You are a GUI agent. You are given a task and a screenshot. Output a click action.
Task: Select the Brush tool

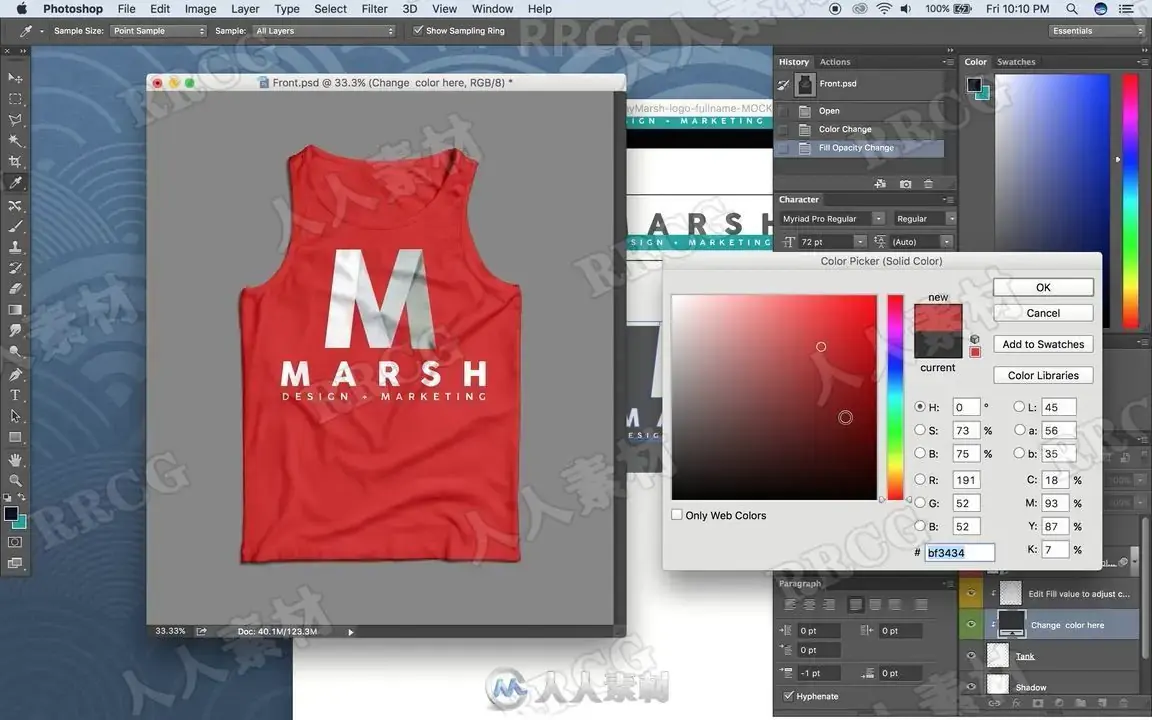click(x=15, y=226)
